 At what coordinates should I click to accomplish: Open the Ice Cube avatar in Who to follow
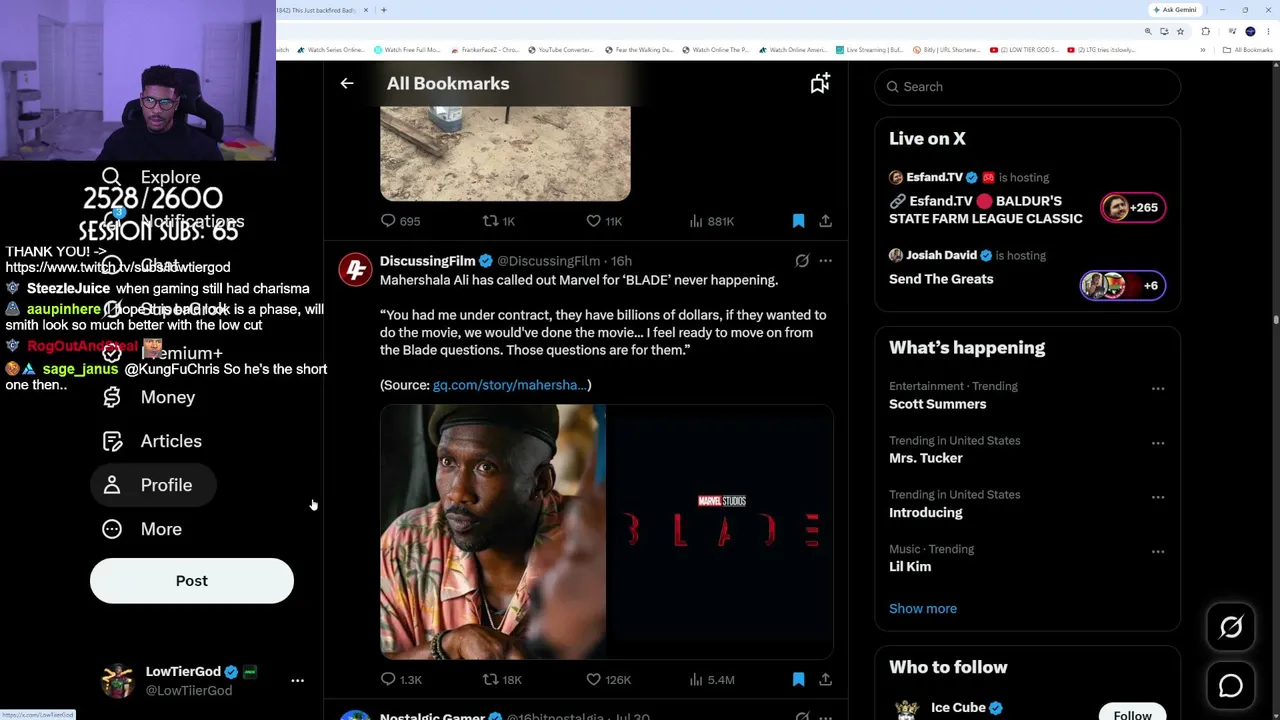point(907,710)
